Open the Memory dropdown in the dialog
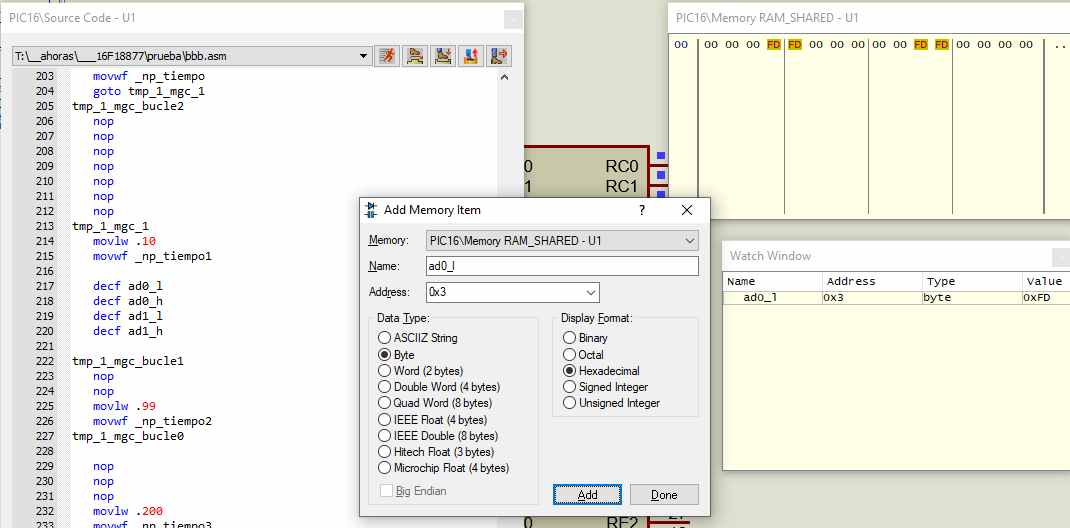This screenshot has height=528, width=1070. pos(562,241)
